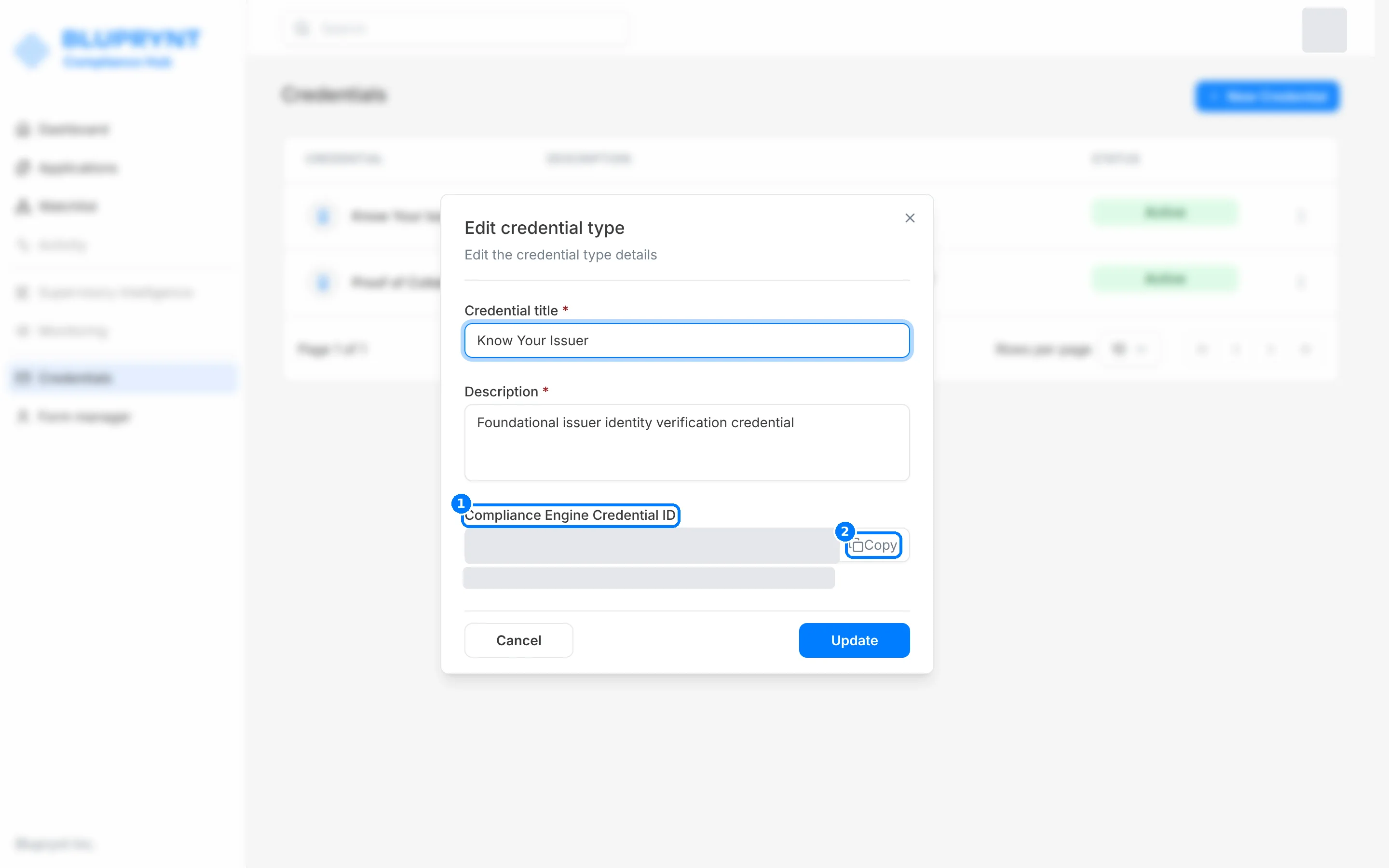Image resolution: width=1389 pixels, height=868 pixels.
Task: Click the 'Edit the credential type details' subtitle
Action: [x=560, y=255]
